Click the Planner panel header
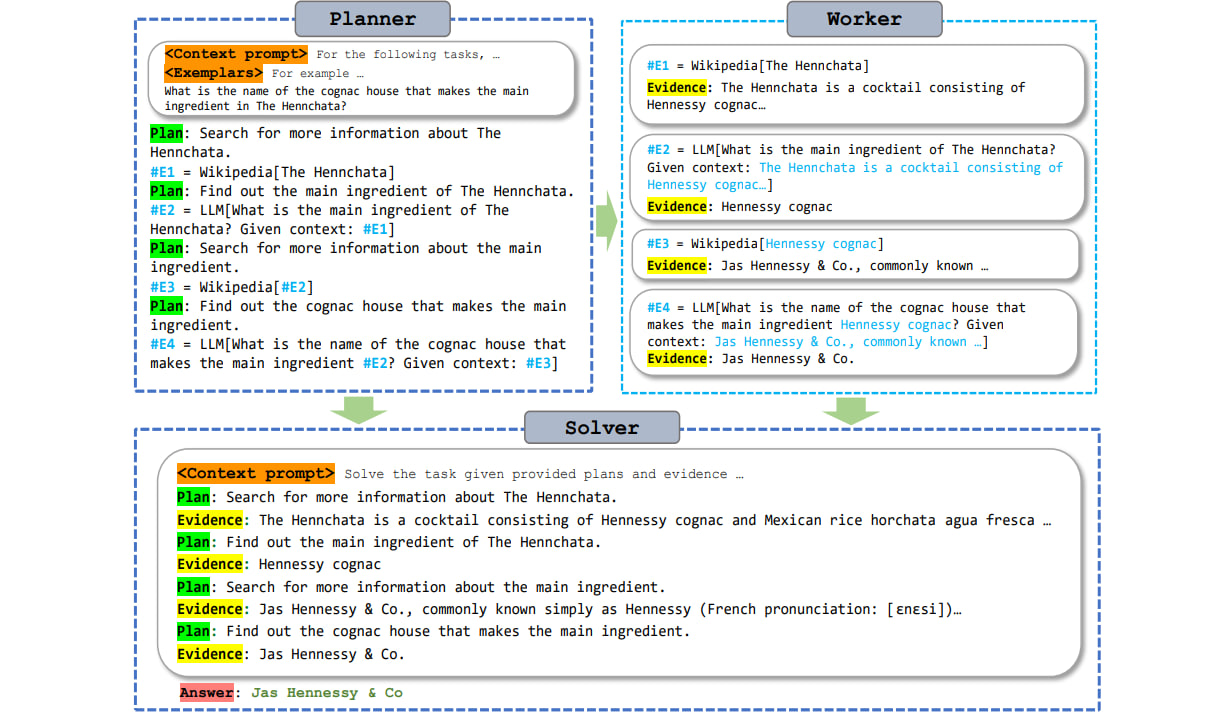 (371, 18)
